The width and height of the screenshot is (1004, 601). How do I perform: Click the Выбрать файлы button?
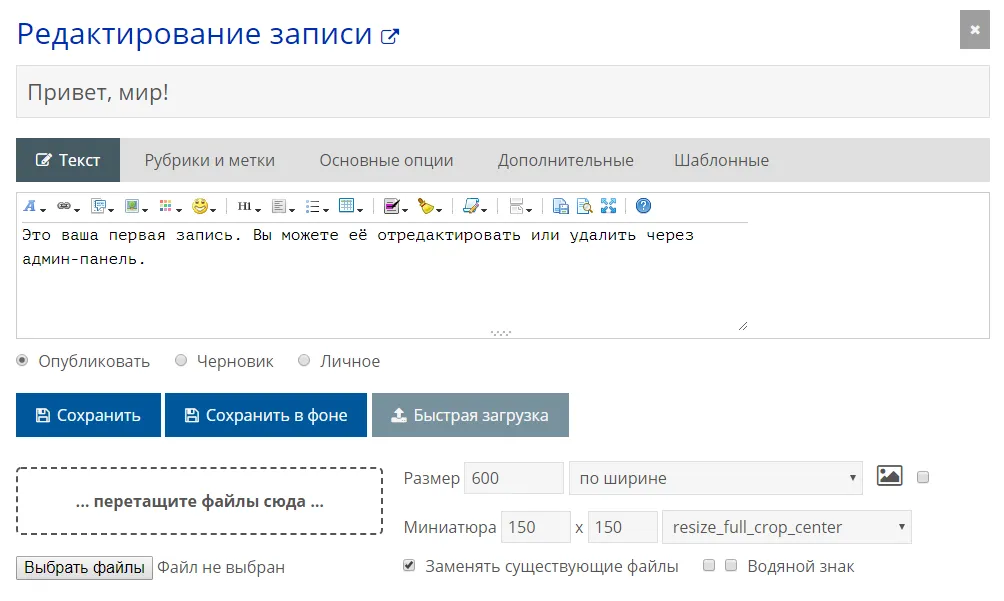pyautogui.click(x=85, y=567)
